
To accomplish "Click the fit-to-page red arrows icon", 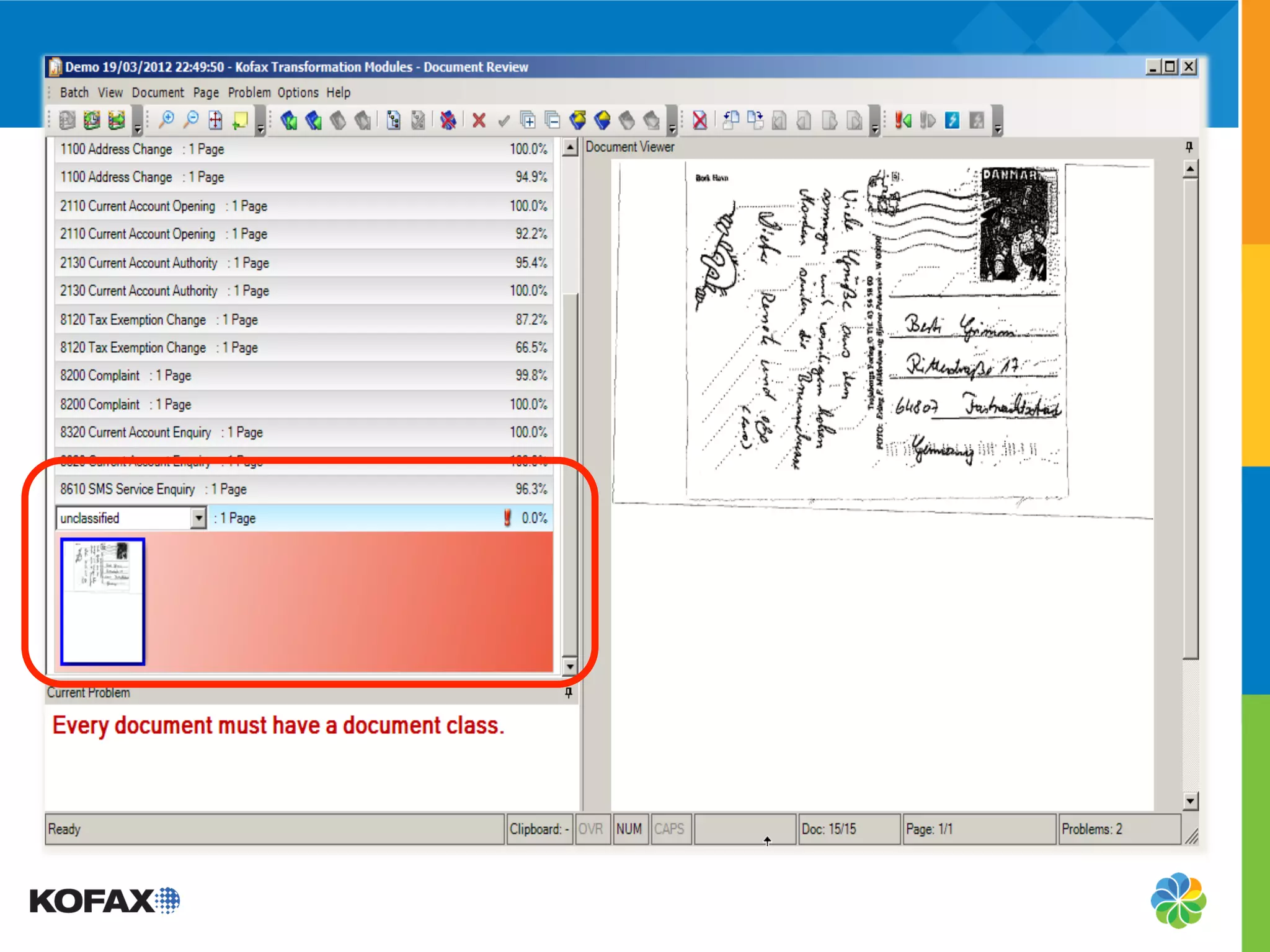I will coord(215,120).
